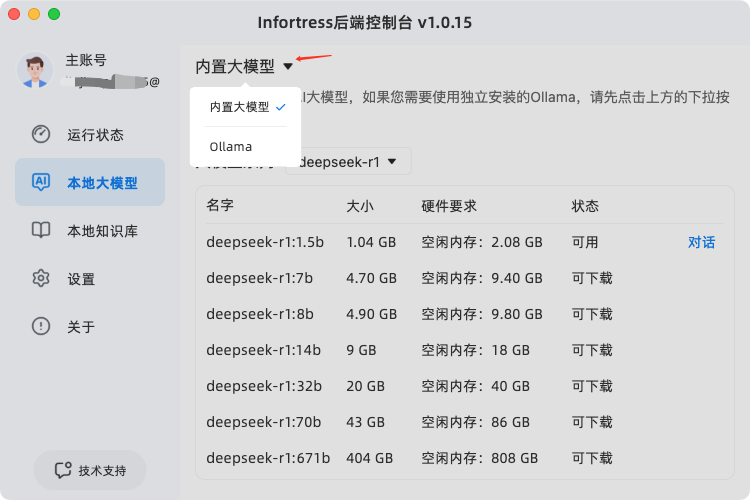Click the 本地大模型 AI icon
This screenshot has height=500, width=750.
click(x=41, y=182)
